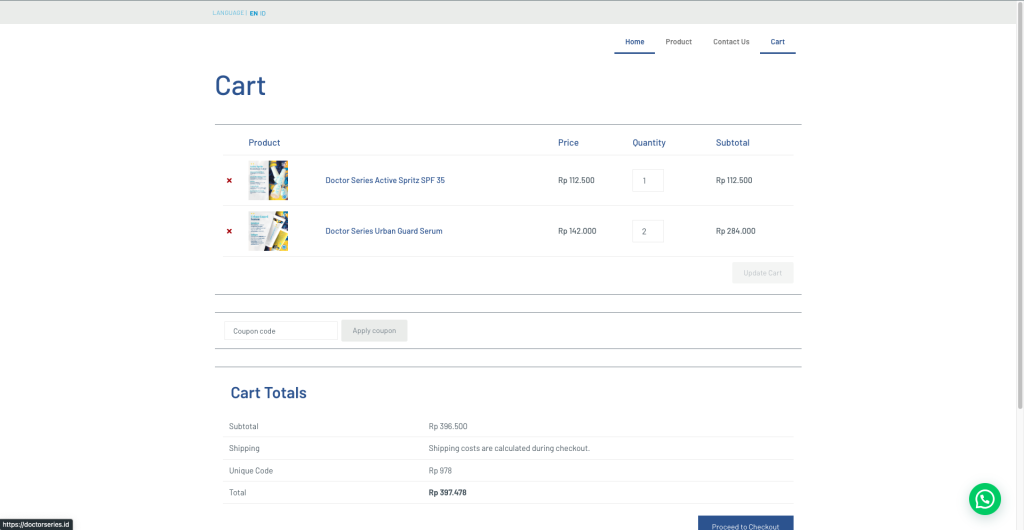Click the Shipping row label

(x=244, y=448)
